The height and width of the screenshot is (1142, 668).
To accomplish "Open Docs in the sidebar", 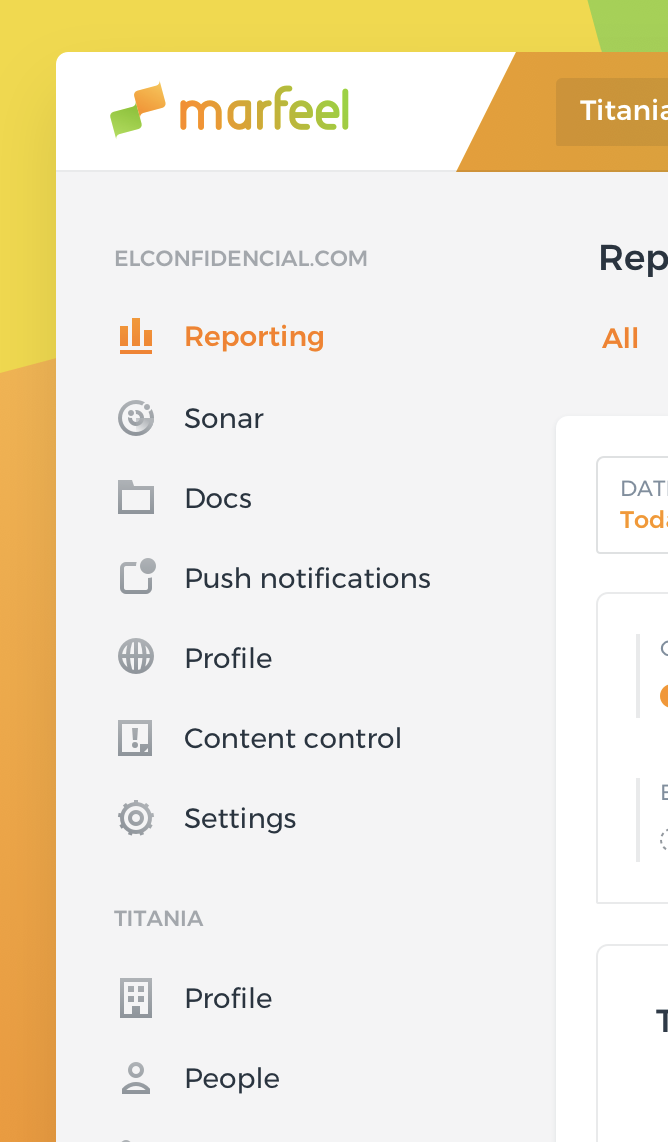I will coord(218,498).
